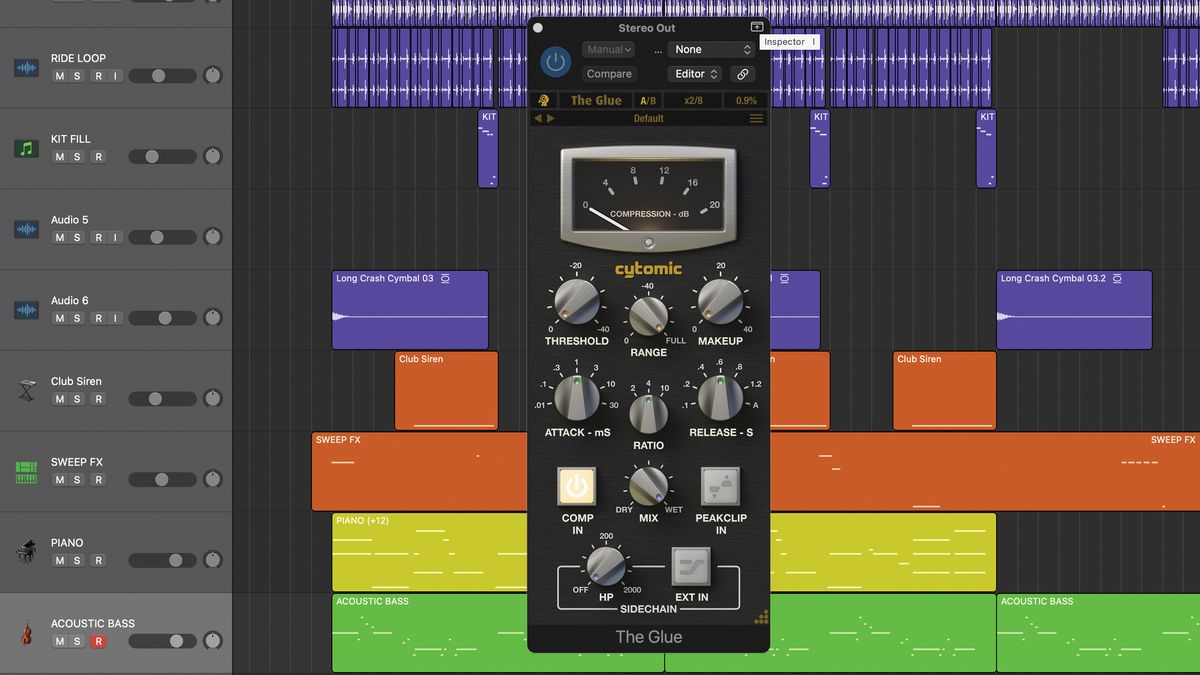The image size is (1200, 675).
Task: Click the Default preset name field
Action: (648, 118)
